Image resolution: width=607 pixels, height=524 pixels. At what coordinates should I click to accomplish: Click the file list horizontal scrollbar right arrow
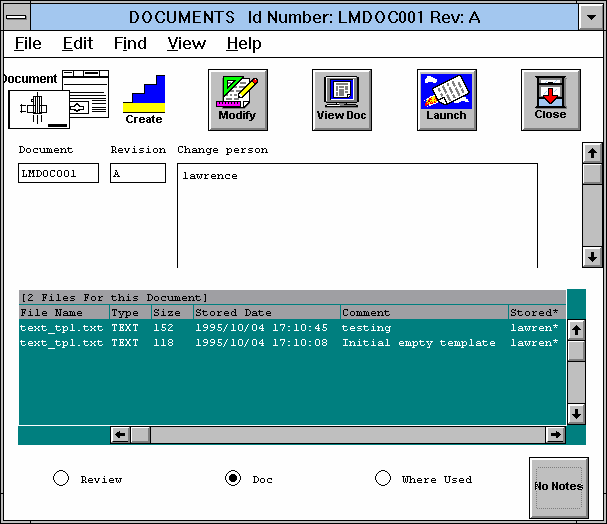tap(555, 435)
